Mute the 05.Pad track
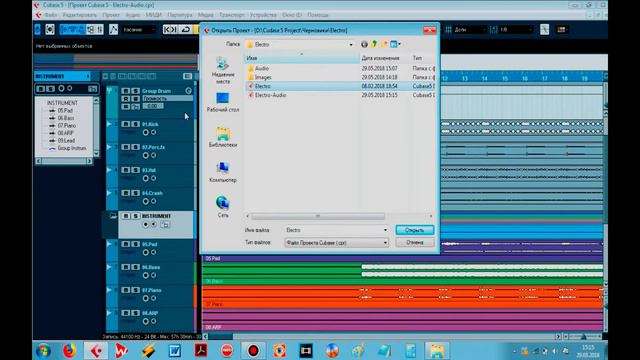 [x=126, y=244]
